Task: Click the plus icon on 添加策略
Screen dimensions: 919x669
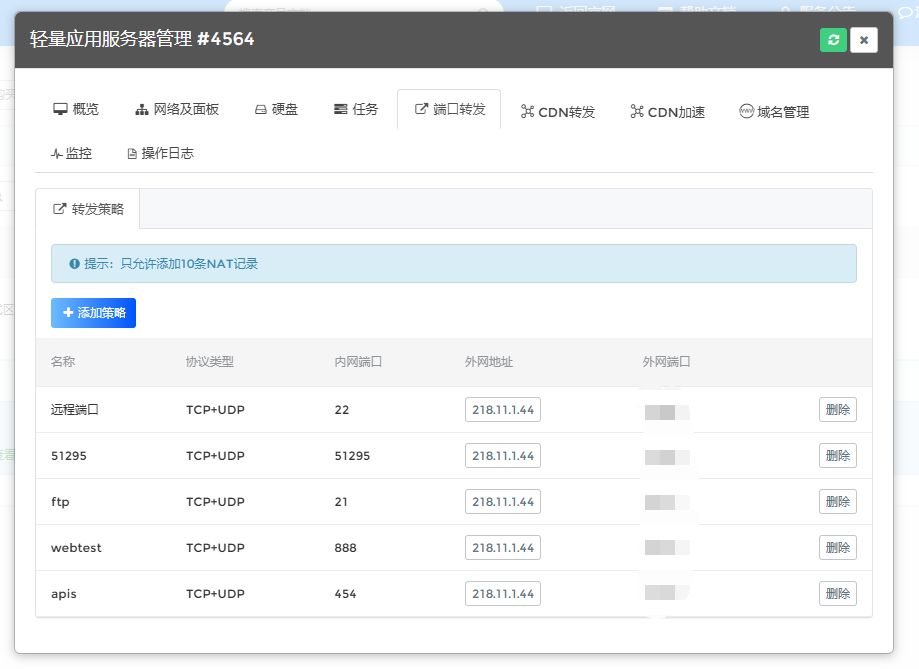Action: coord(68,313)
